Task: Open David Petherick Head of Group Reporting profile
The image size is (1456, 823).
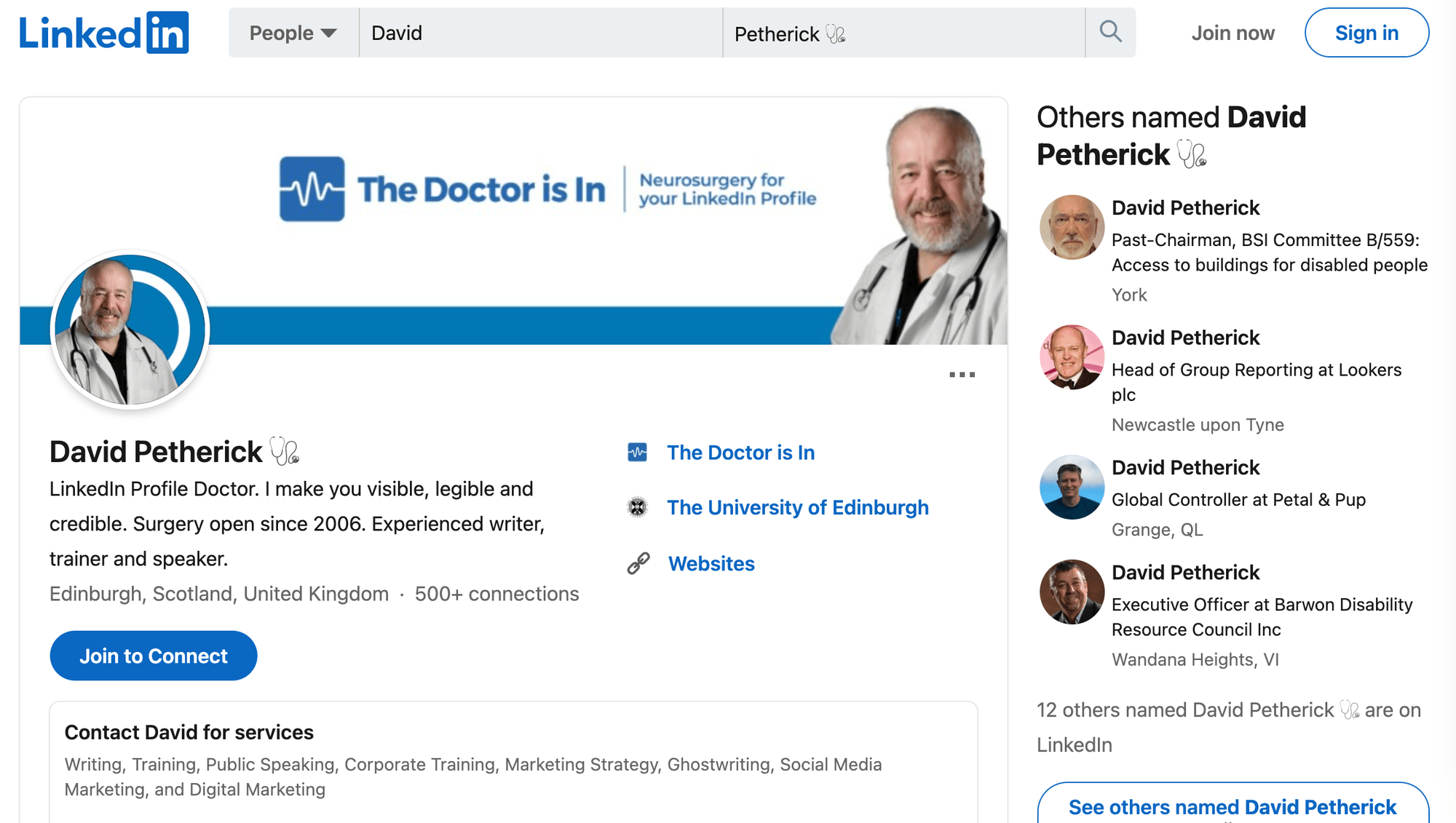Action: tap(1185, 338)
